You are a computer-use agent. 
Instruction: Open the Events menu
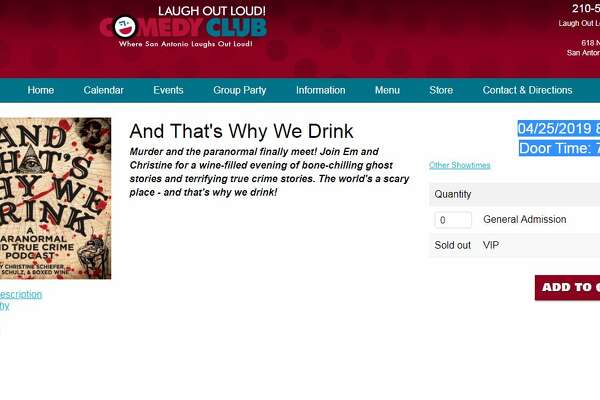coord(168,90)
